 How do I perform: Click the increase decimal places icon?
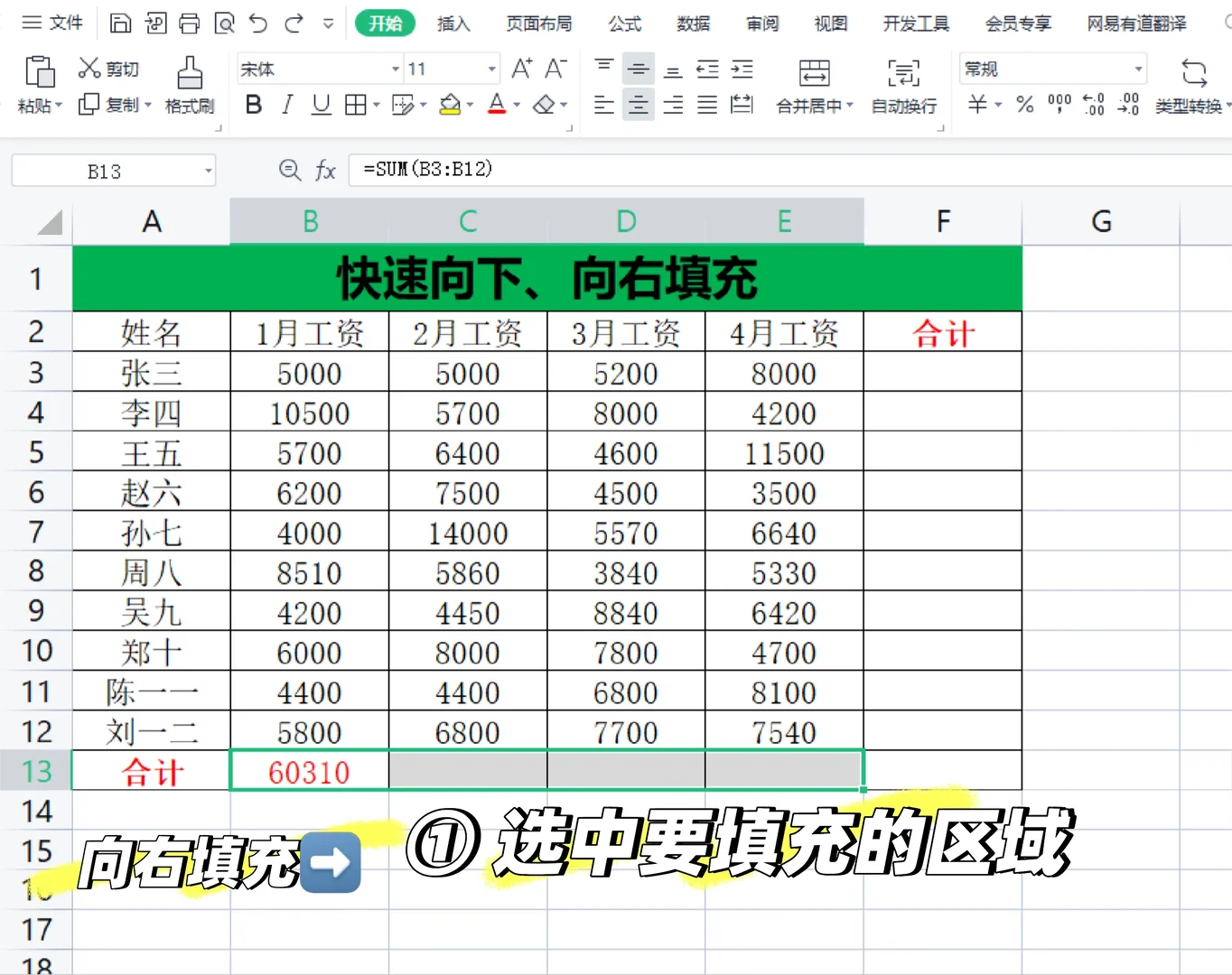1093,105
